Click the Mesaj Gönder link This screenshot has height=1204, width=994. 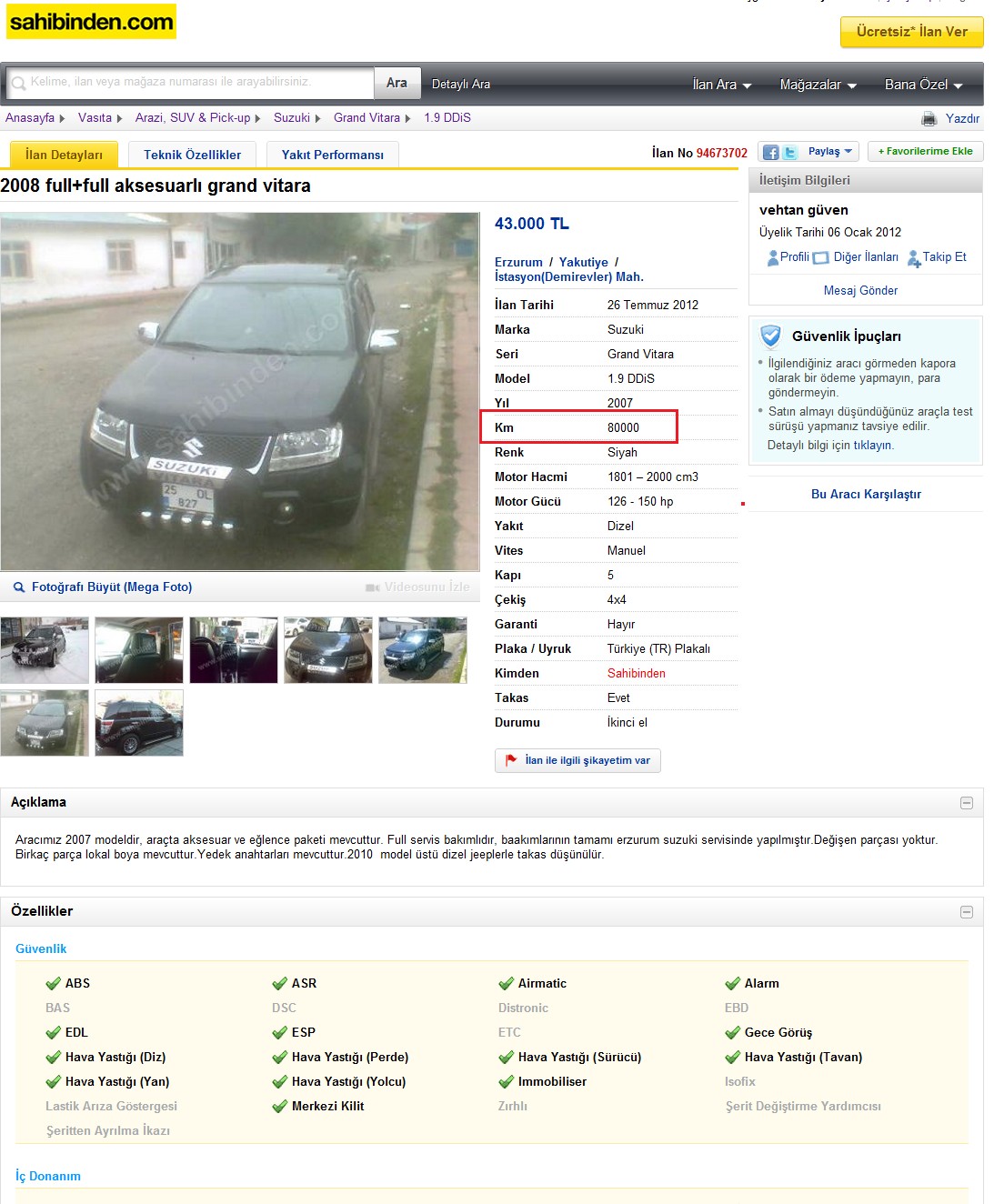860,291
